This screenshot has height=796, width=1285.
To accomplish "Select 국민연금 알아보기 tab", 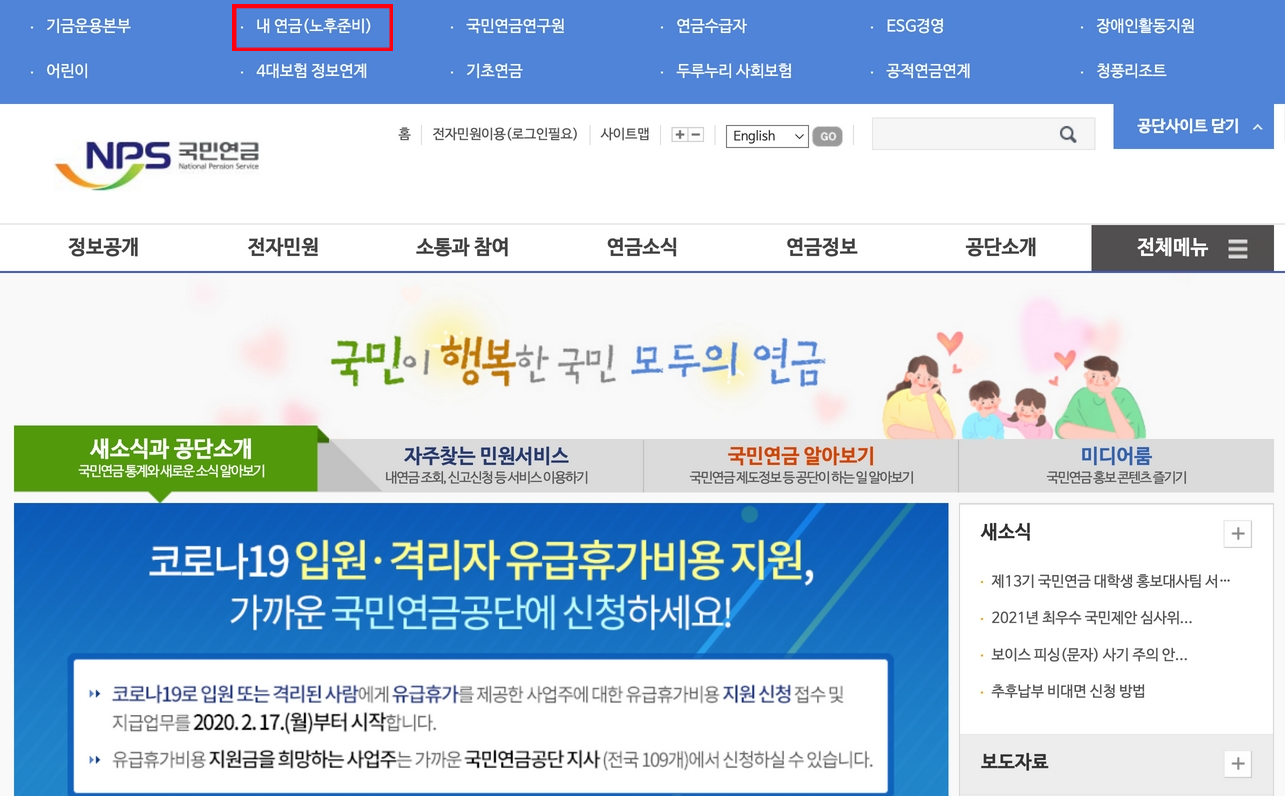I will tap(801, 465).
